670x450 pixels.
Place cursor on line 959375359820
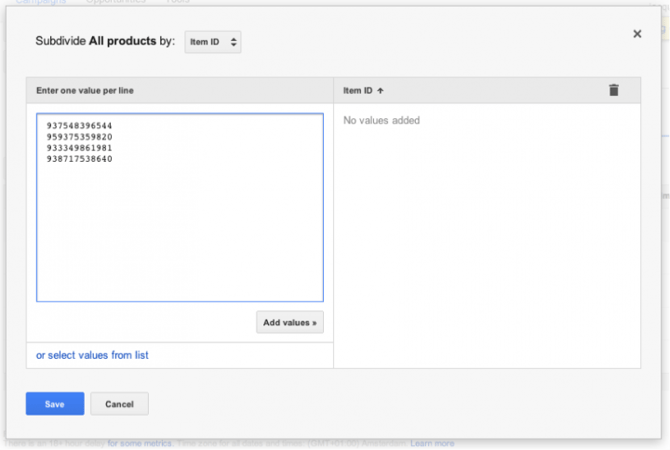pos(79,137)
